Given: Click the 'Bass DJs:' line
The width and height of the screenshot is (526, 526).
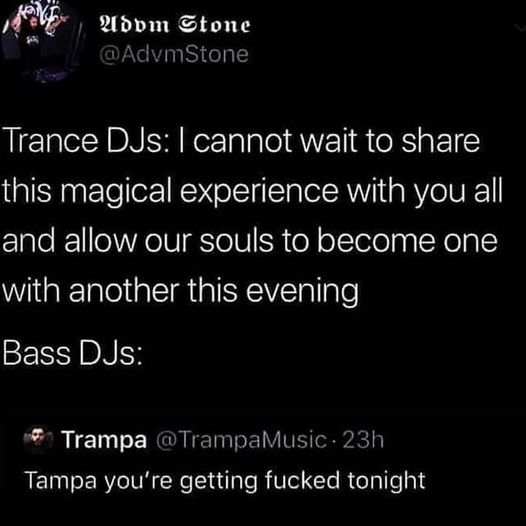Looking at the screenshot, I should [72, 354].
